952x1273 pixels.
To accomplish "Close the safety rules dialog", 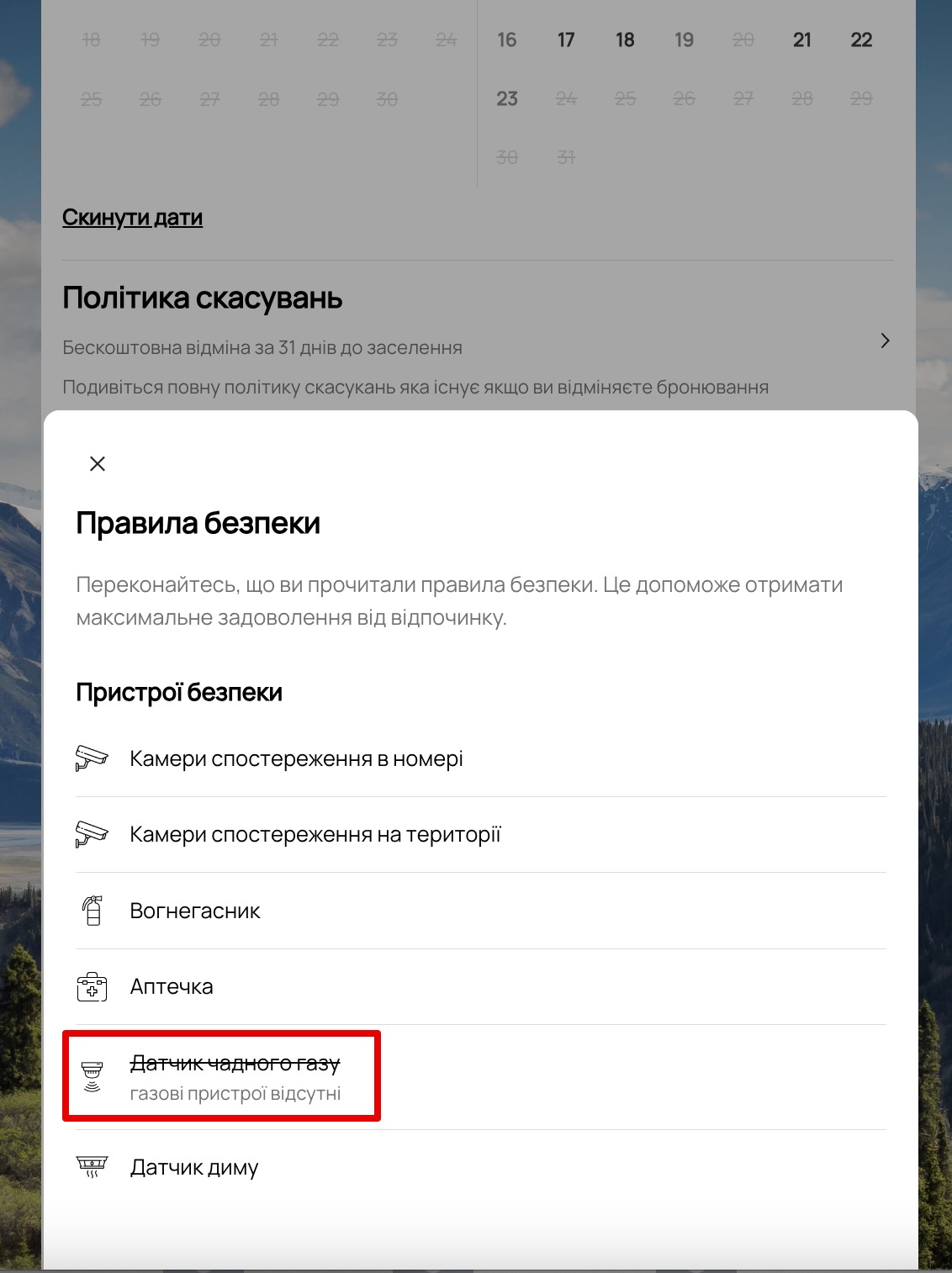I will point(98,463).
